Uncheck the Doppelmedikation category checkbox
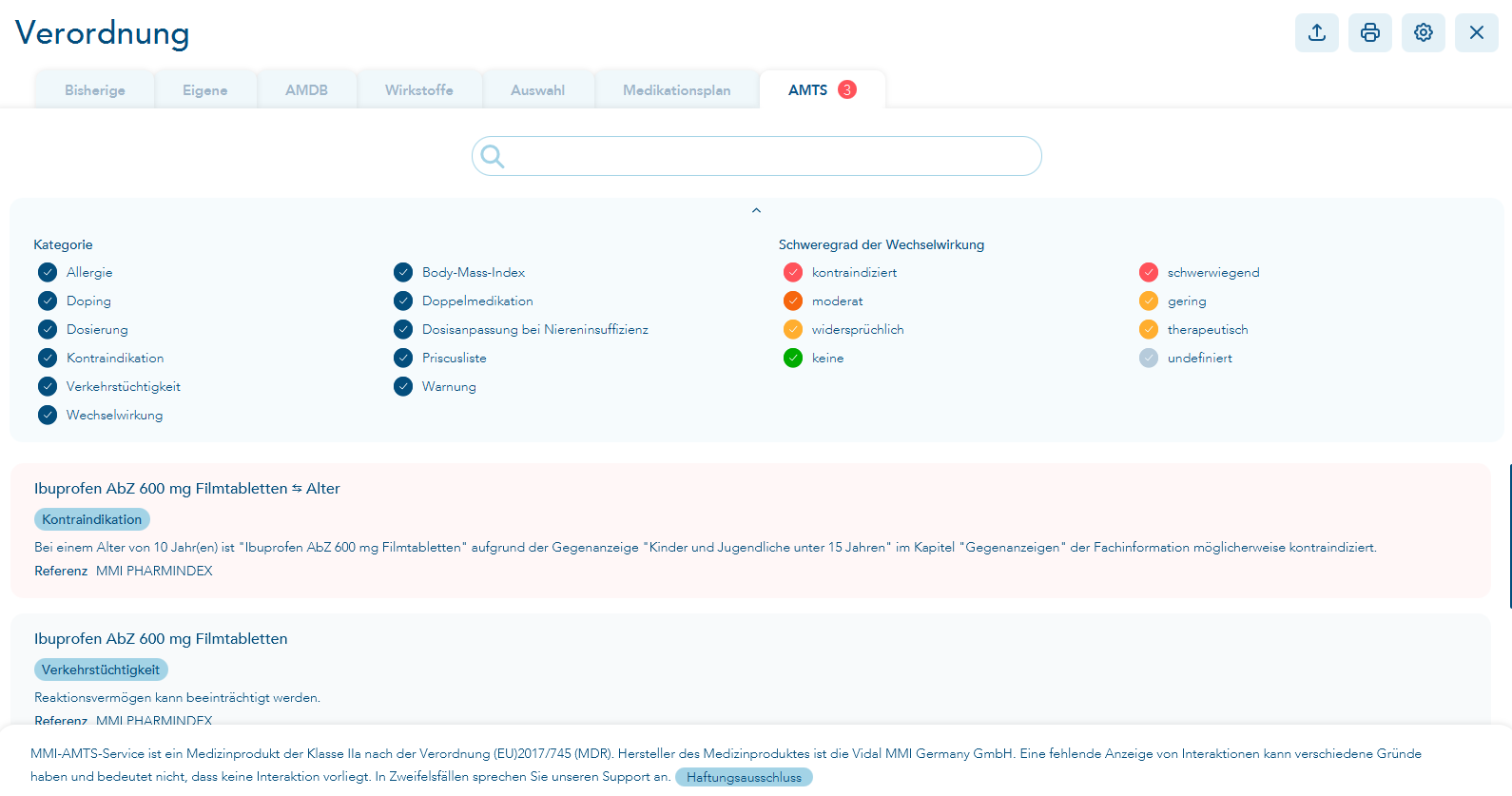This screenshot has width=1512, height=796. pyautogui.click(x=403, y=301)
